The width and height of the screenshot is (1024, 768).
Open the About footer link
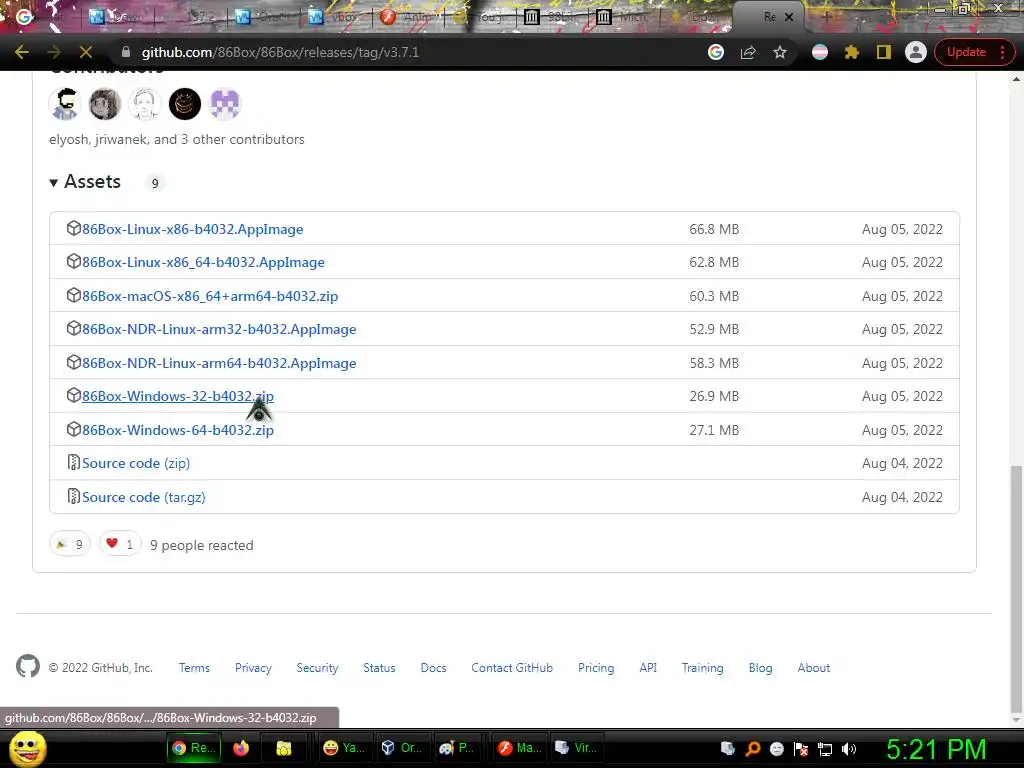point(814,668)
